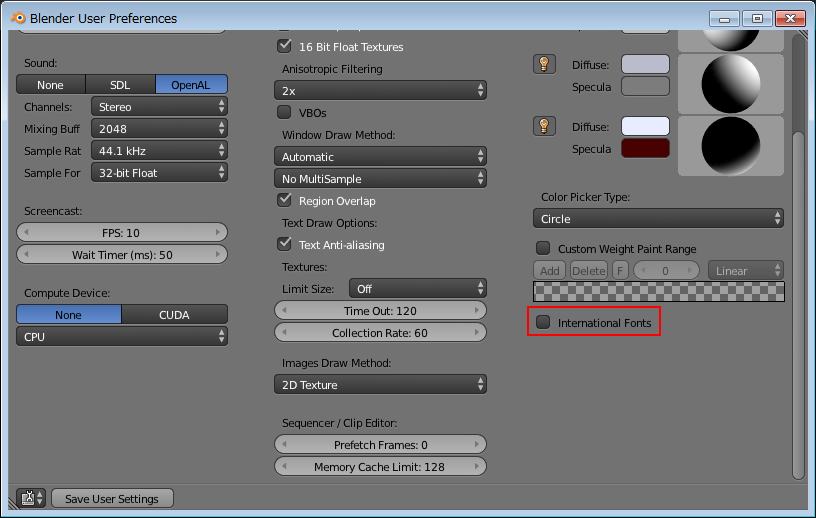The height and width of the screenshot is (518, 816).
Task: Open the gray Diffuse color swatch
Action: click(x=645, y=65)
